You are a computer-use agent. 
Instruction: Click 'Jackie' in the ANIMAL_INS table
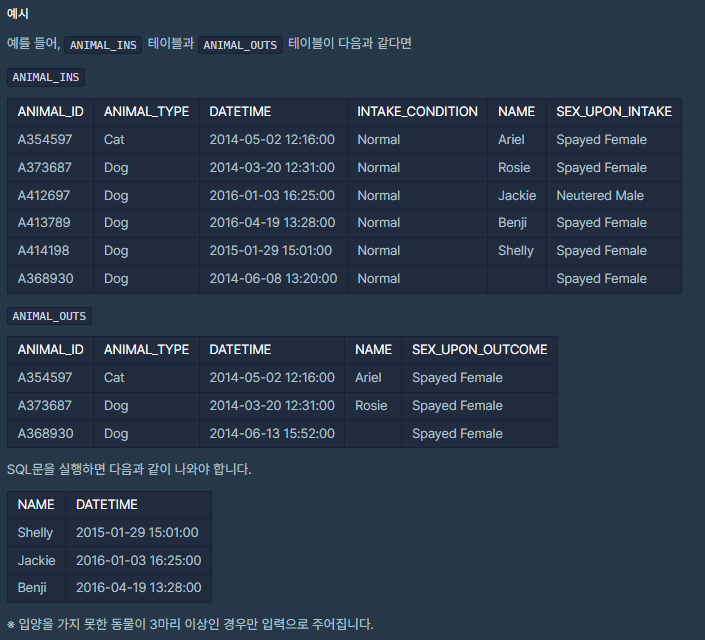tap(517, 195)
